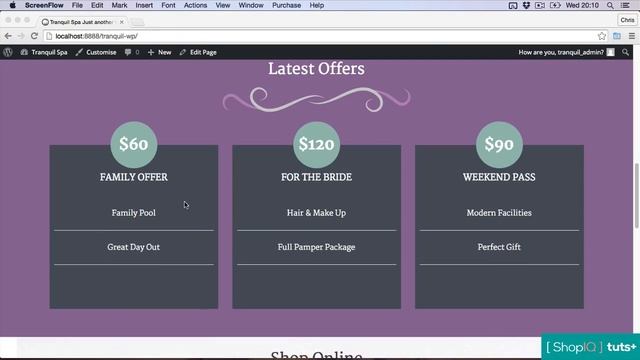This screenshot has width=640, height=360.
Task: Click the $120 price circle
Action: [x=316, y=144]
